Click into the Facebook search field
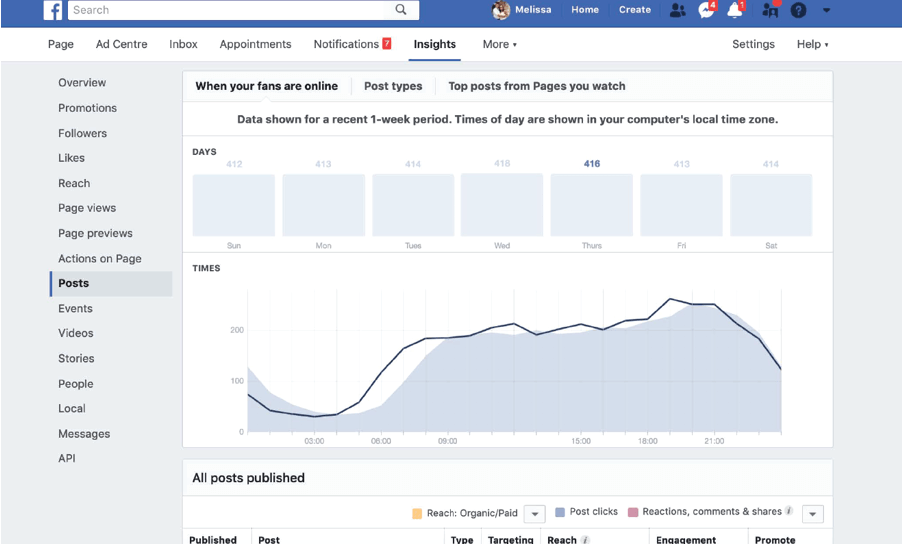Image resolution: width=902 pixels, height=545 pixels. click(228, 10)
